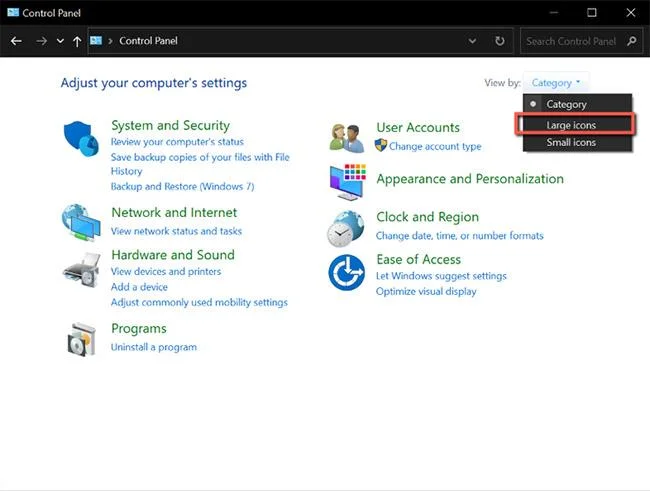Open Ease of Access heading link

point(419,260)
